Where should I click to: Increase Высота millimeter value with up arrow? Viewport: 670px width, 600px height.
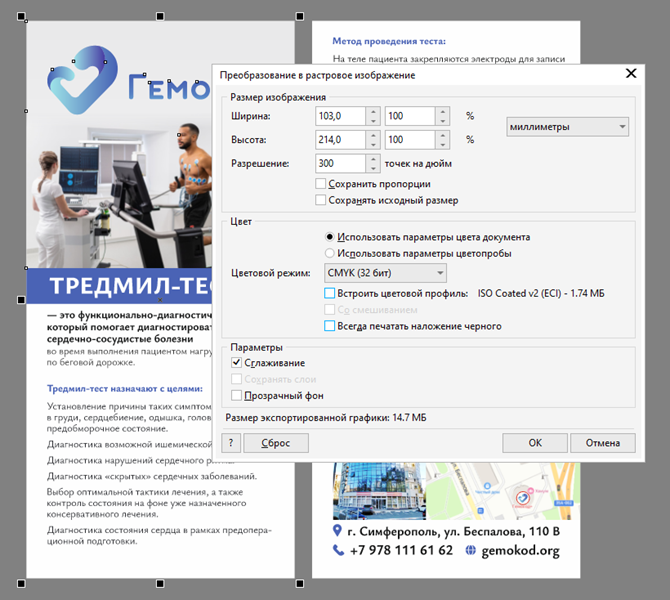click(373, 135)
